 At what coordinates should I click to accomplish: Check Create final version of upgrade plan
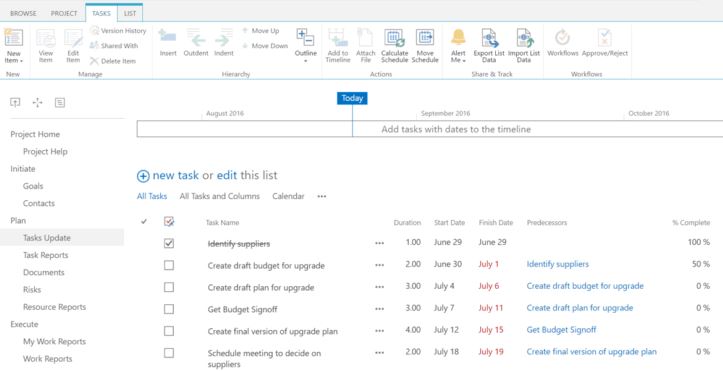(x=169, y=331)
